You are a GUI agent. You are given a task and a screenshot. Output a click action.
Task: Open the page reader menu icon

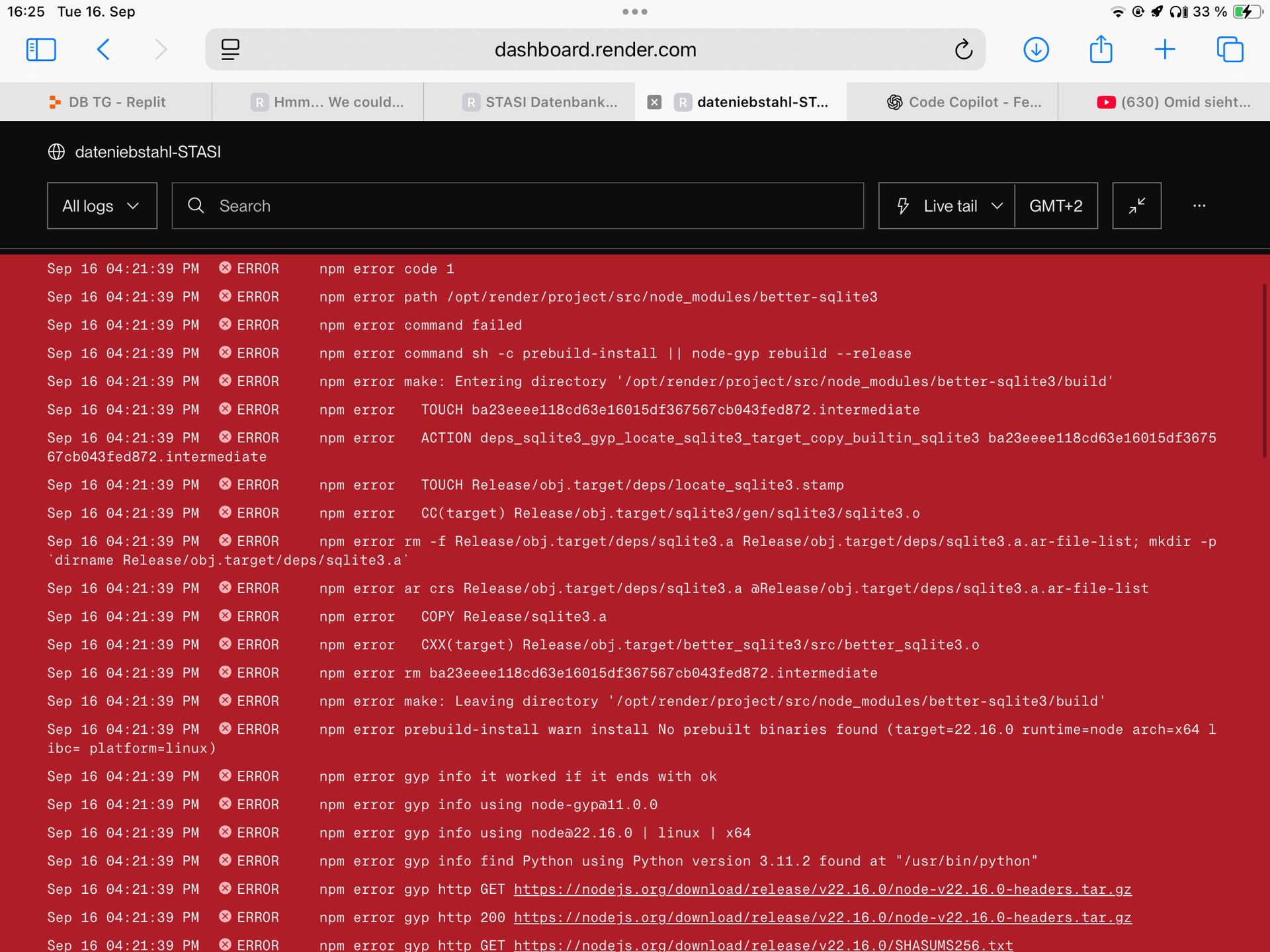coord(230,50)
